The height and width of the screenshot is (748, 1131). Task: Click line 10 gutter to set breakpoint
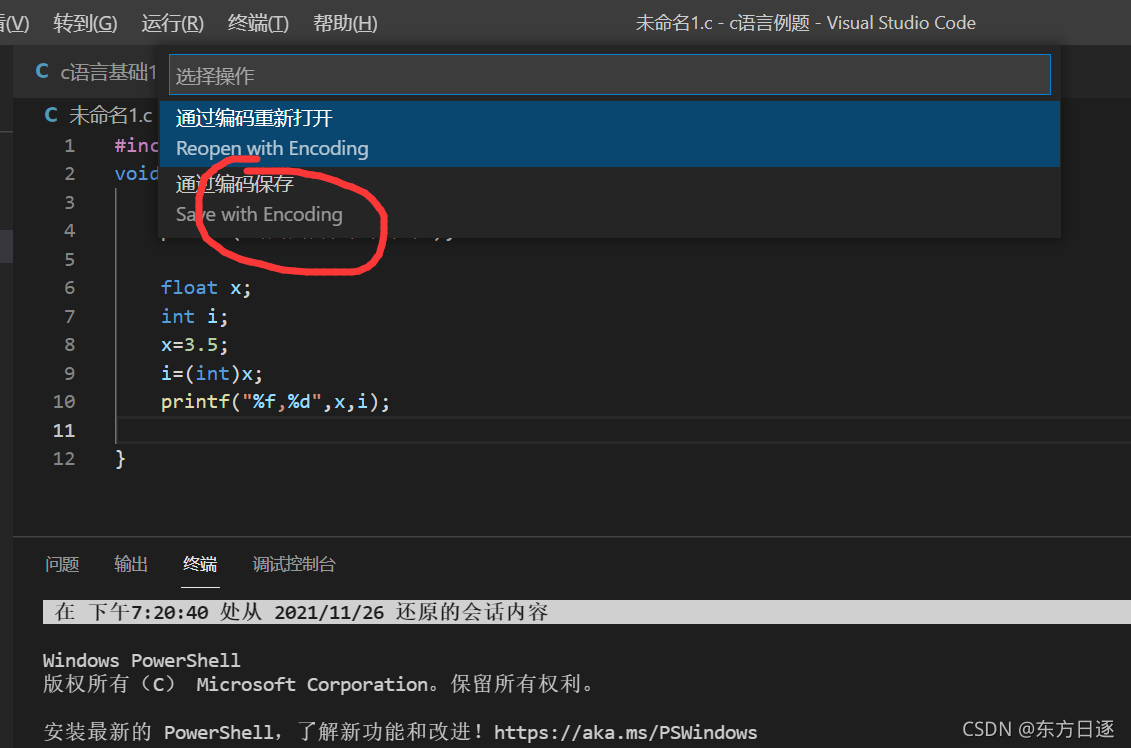pyautogui.click(x=40, y=401)
